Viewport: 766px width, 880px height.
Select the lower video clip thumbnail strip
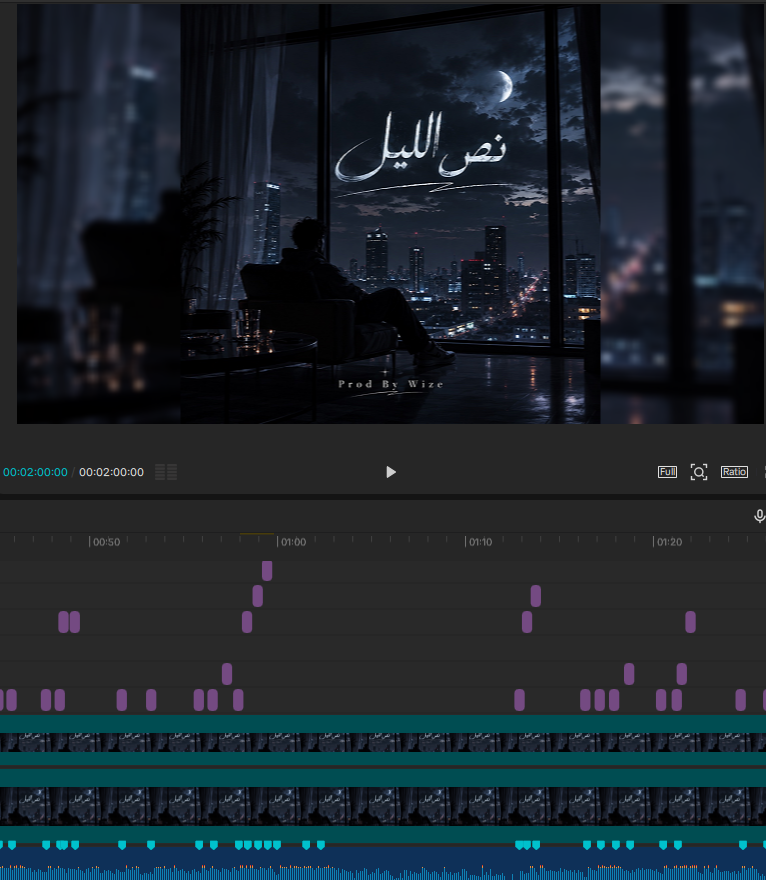(x=383, y=806)
